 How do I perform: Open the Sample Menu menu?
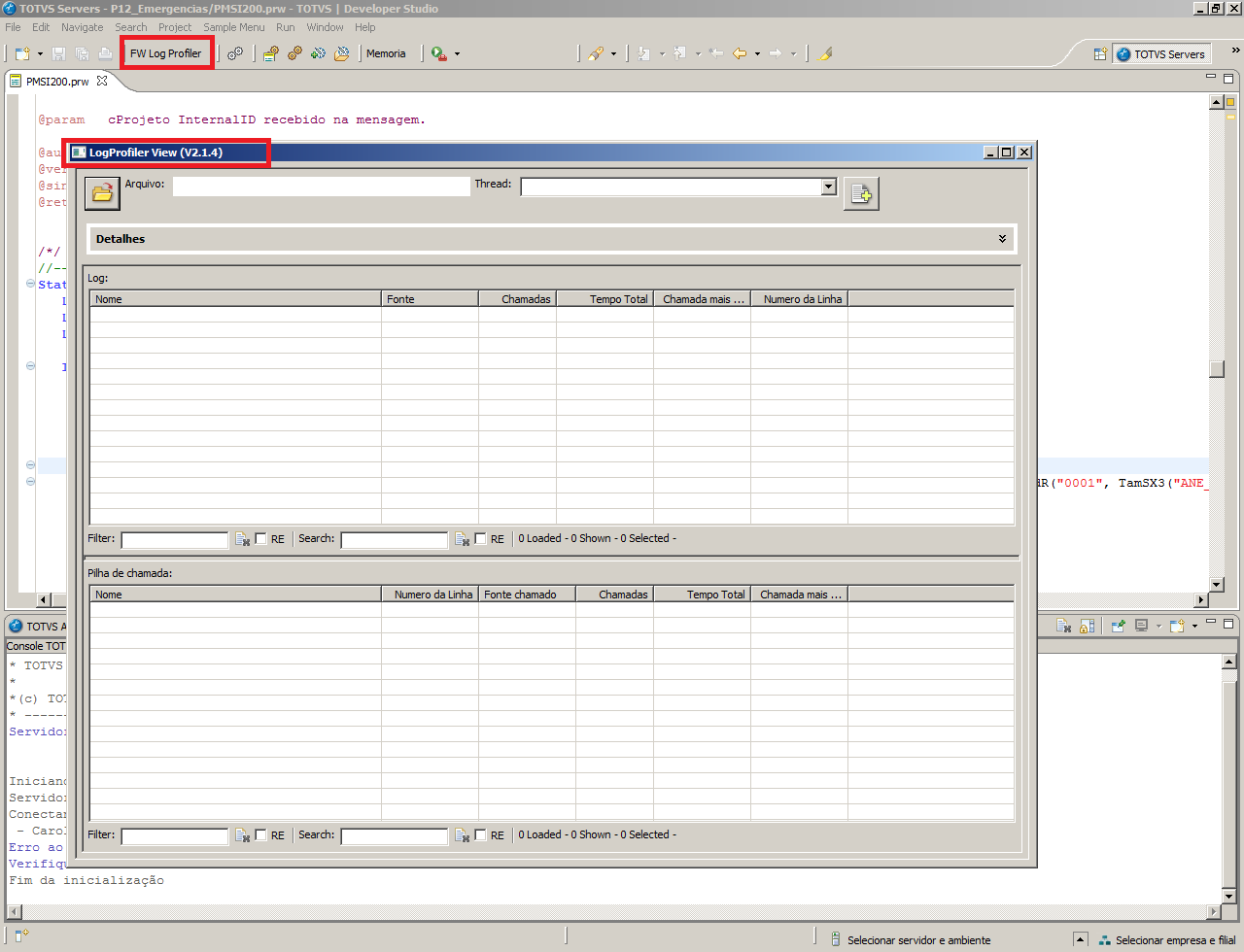point(233,27)
